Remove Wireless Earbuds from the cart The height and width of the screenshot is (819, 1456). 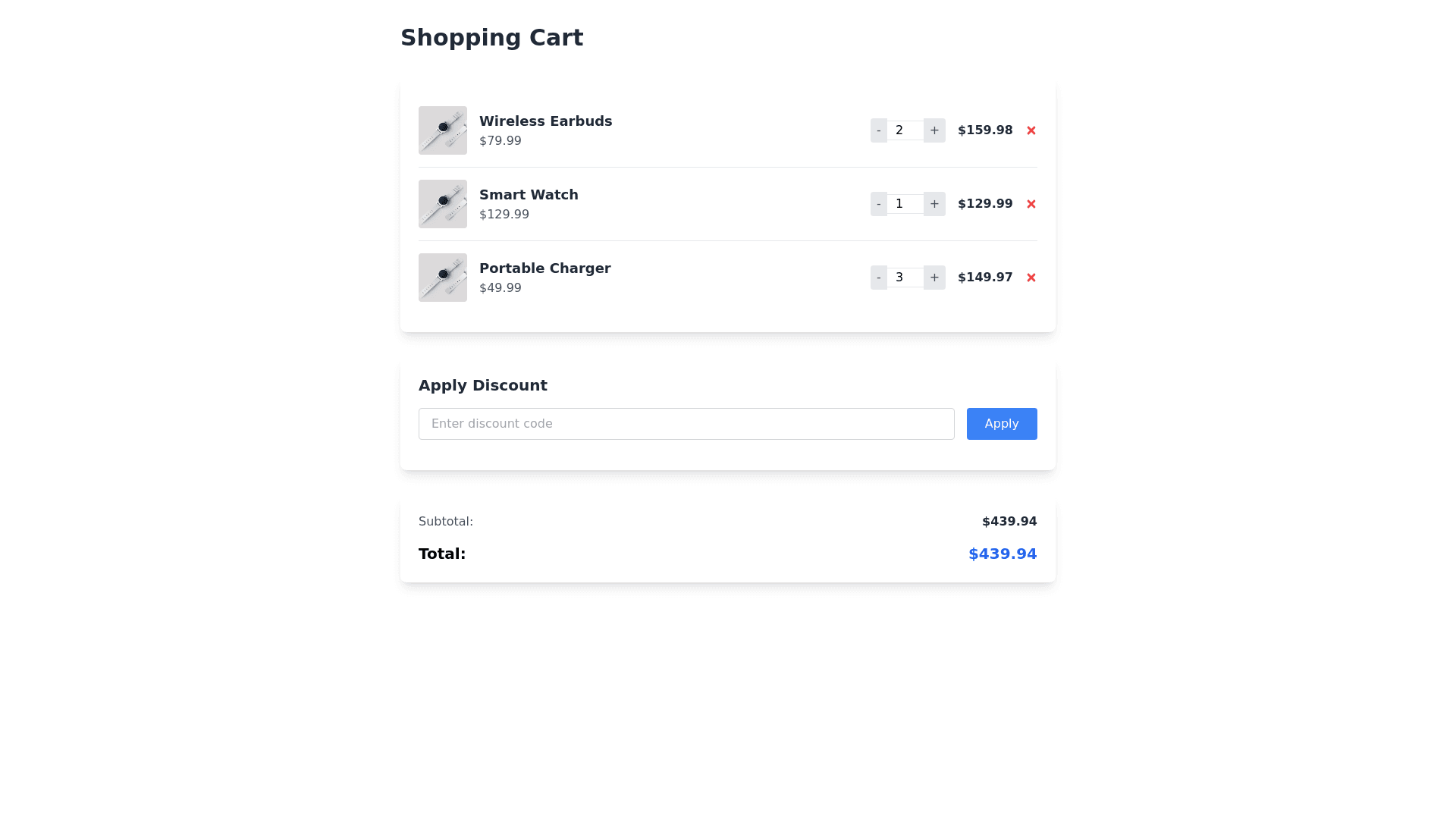pos(1031,130)
